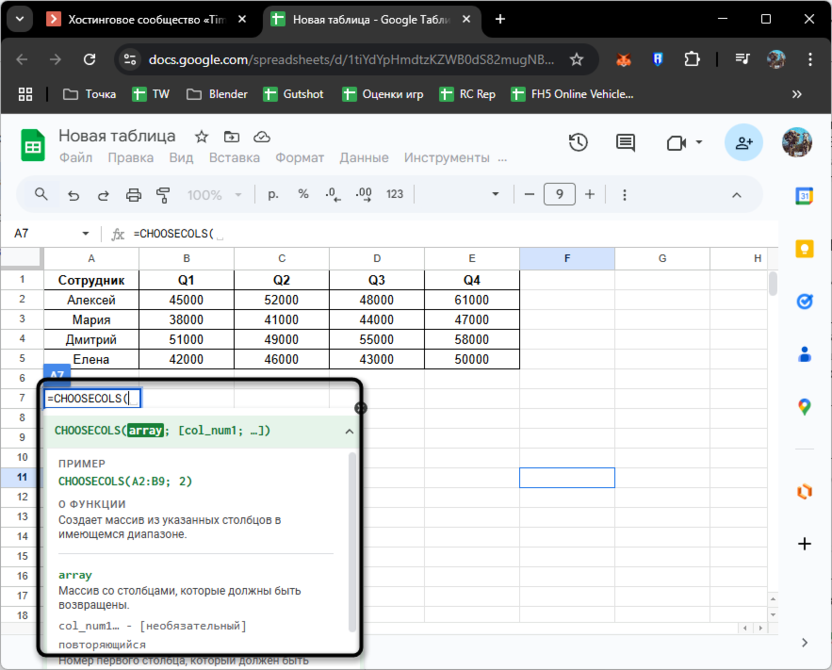Open the Данные menu

363,158
